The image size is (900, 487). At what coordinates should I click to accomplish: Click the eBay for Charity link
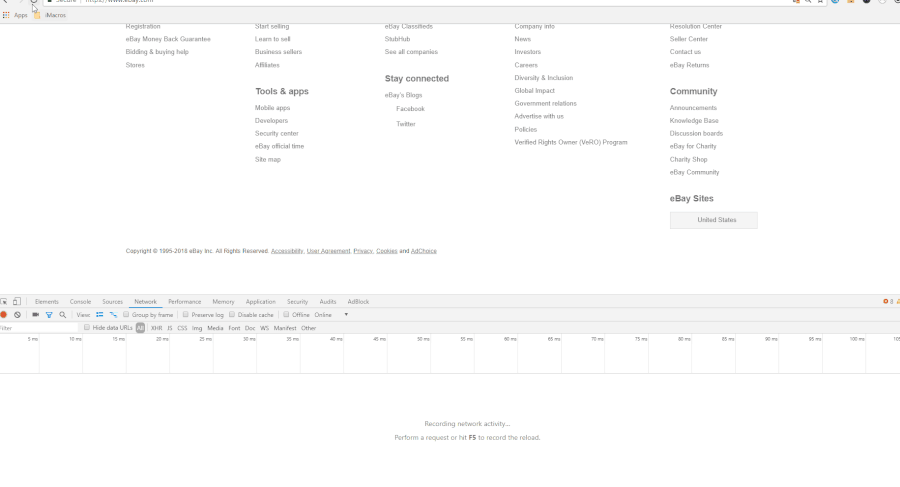(x=693, y=146)
